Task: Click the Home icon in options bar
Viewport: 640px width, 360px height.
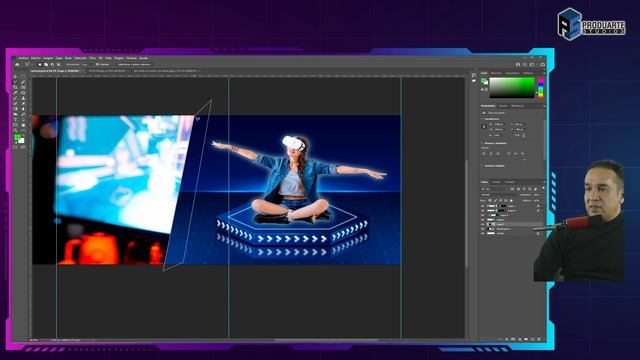Action: click(17, 64)
